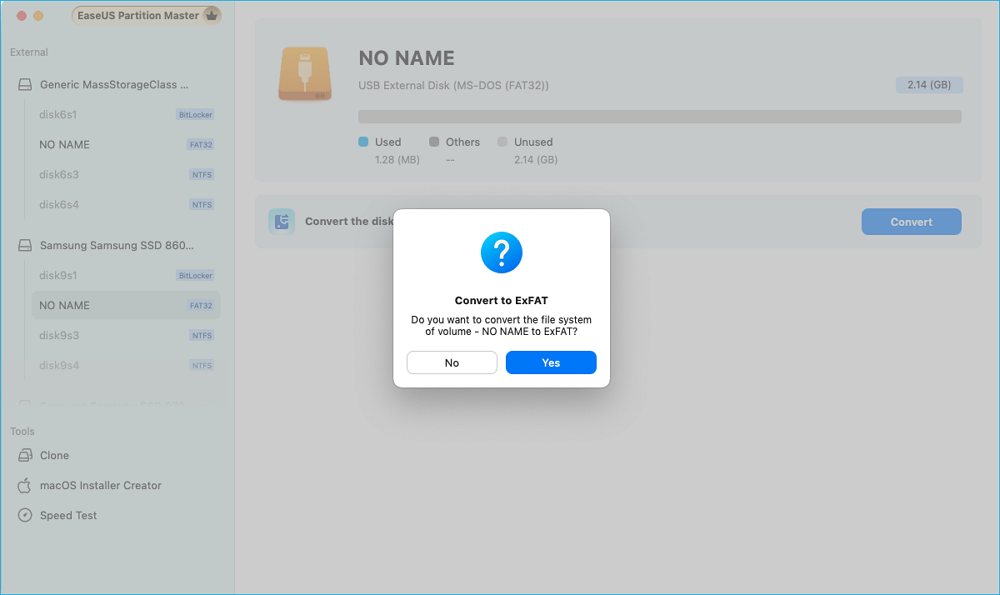Select the Samsung SSD 860 drive icon

(x=25, y=245)
